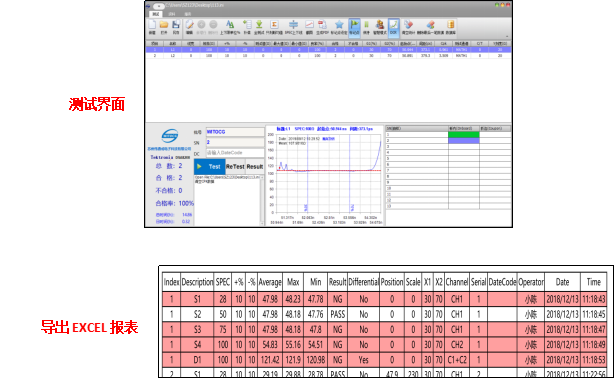This screenshot has width=615, height=379.
Task: Click the machine number field showing WITOCG
Action: coord(235,132)
